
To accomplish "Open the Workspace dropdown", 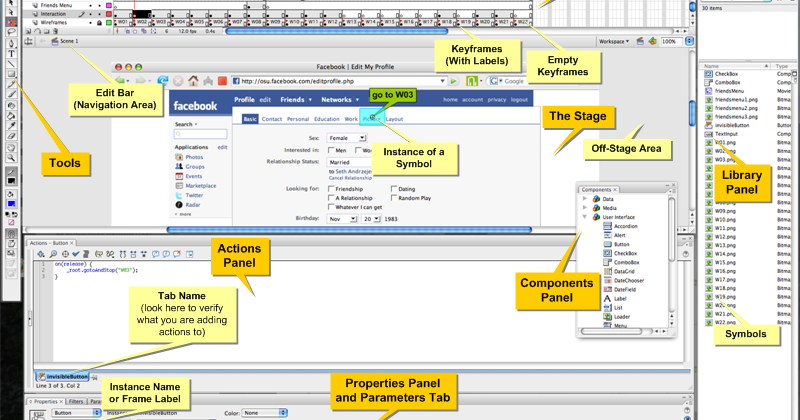I will click(x=614, y=41).
